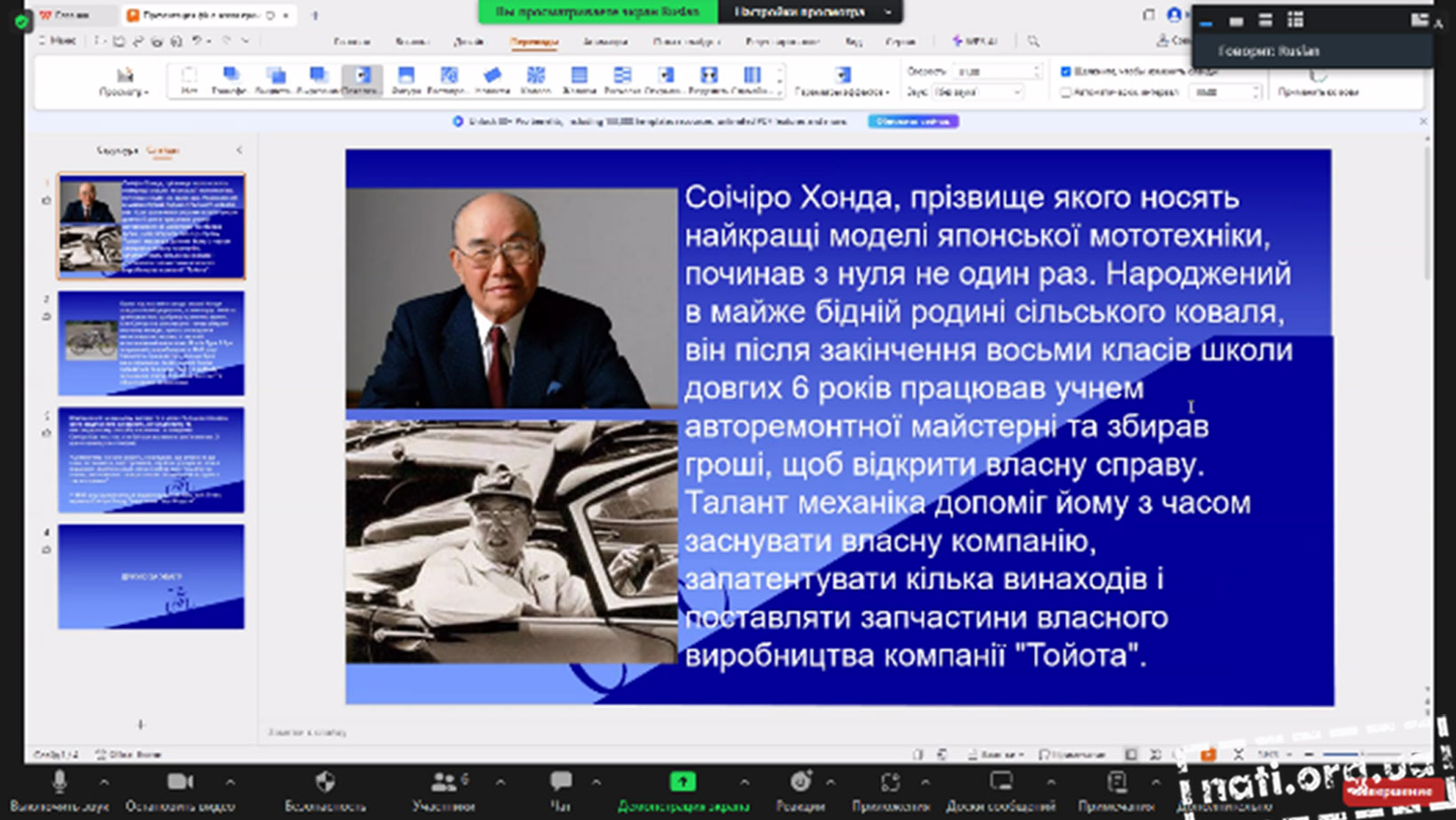Click the print icon in quick access
Screen dimensions: 1456x820
pyautogui.click(x=157, y=41)
